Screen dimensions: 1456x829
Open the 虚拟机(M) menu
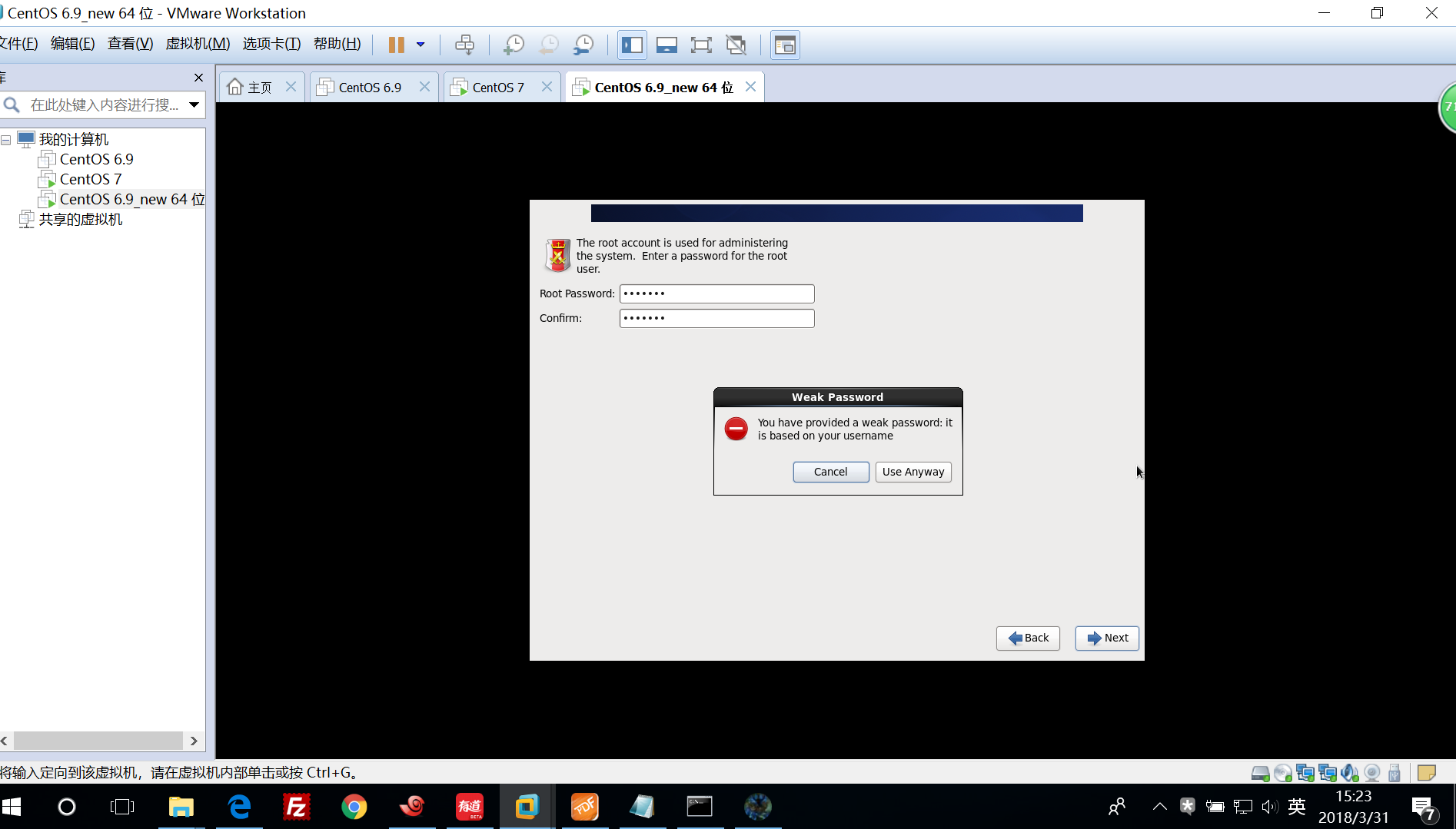tap(198, 44)
